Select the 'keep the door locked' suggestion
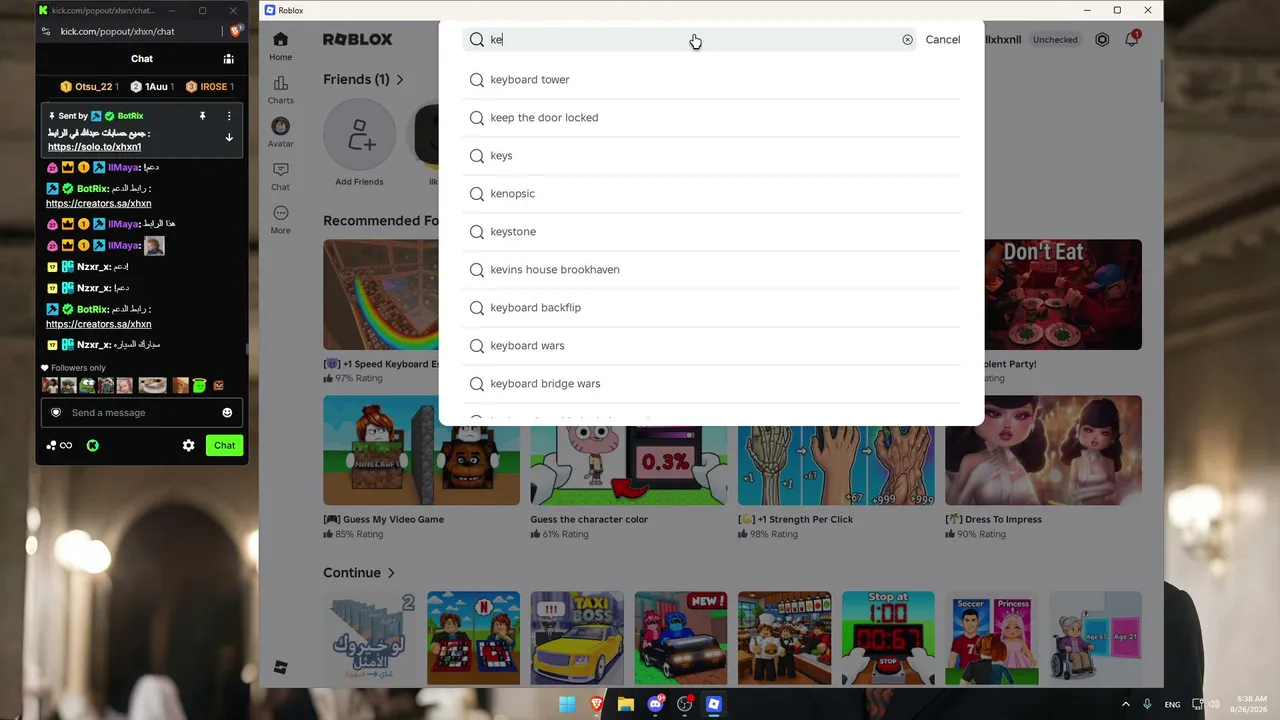The width and height of the screenshot is (1280, 720). coord(711,118)
